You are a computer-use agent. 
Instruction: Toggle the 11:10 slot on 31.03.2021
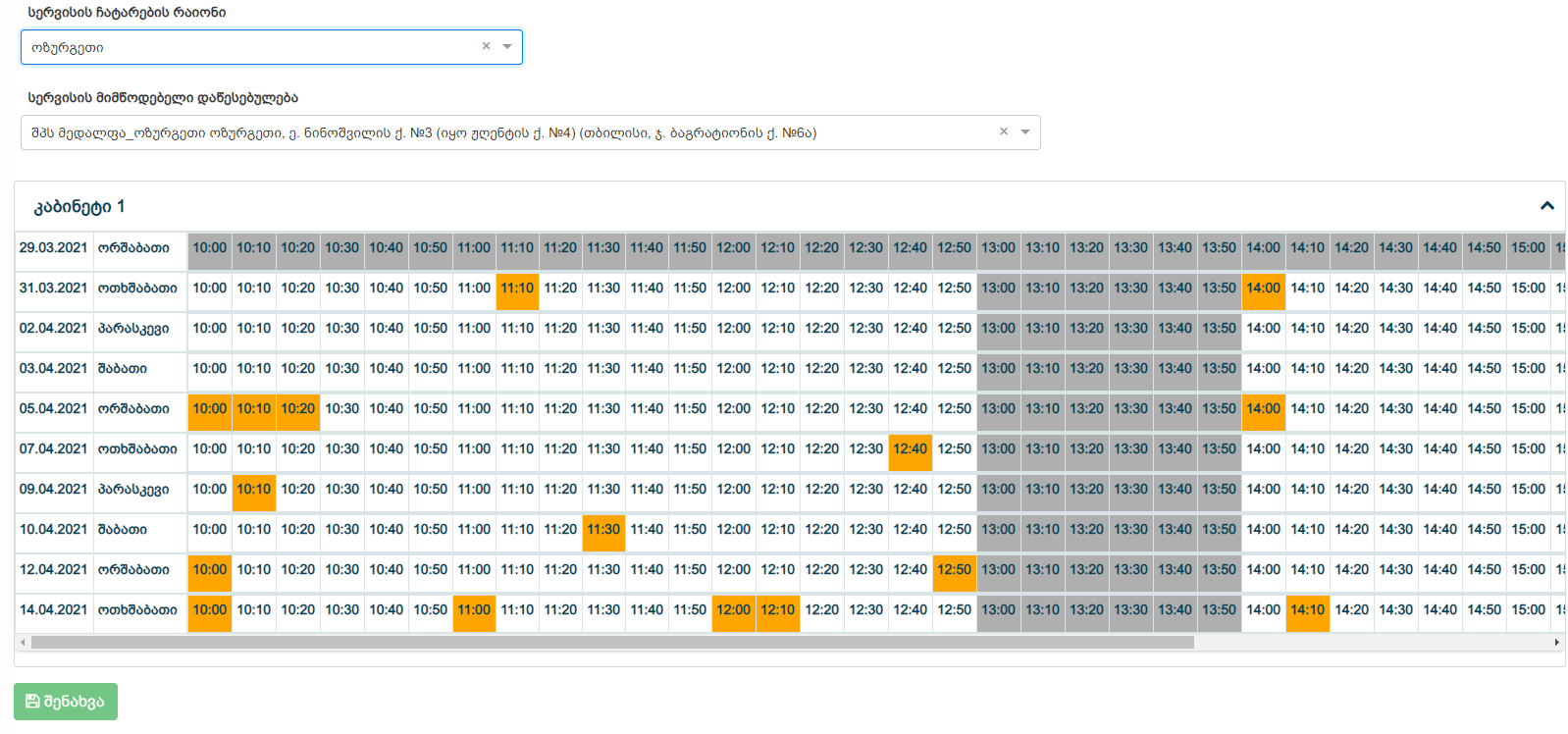(517, 288)
